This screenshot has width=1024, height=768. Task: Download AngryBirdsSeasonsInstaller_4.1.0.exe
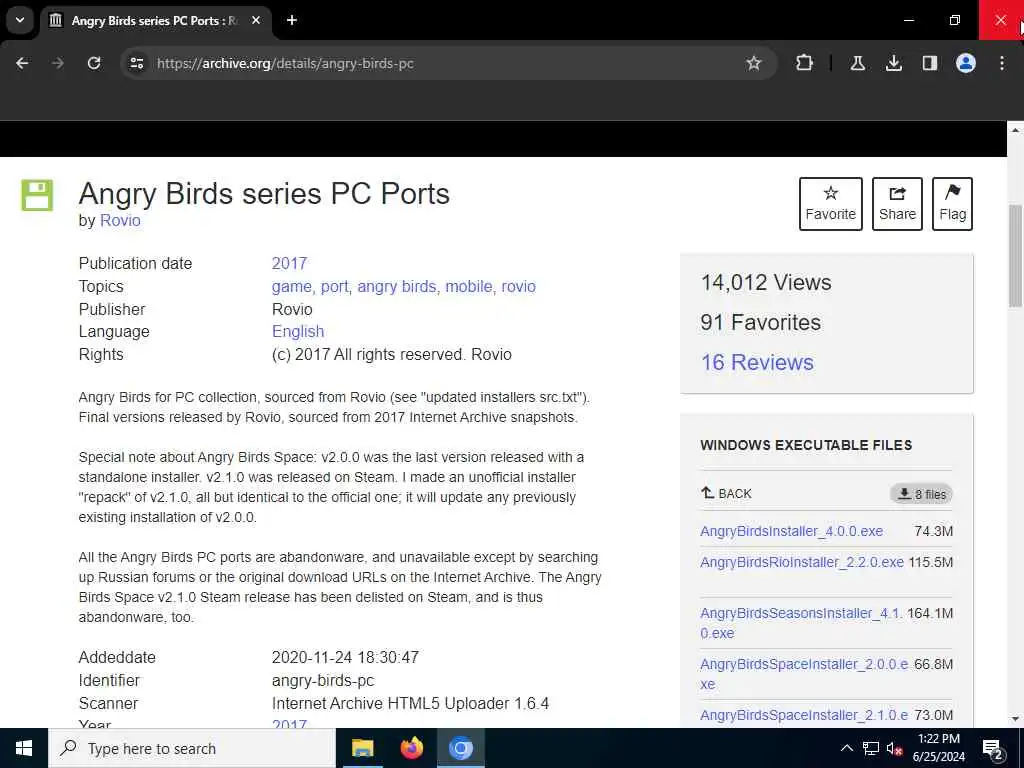pyautogui.click(x=802, y=623)
